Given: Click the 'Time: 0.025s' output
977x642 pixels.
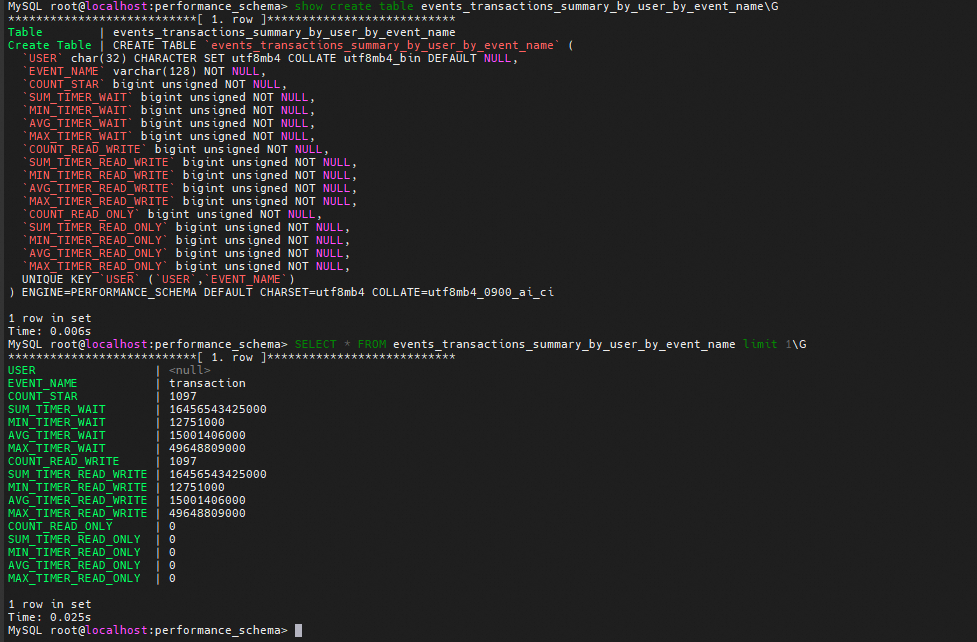Looking at the screenshot, I should 49,617.
